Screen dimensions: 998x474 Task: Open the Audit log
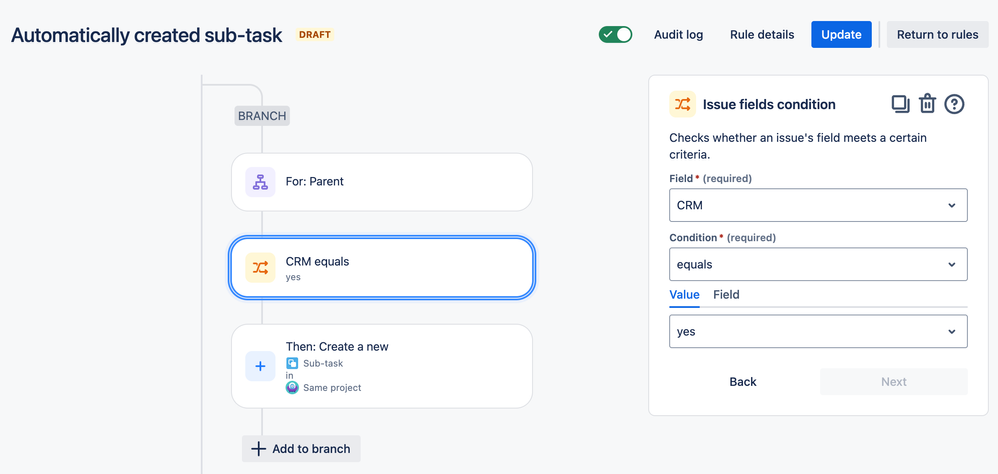(678, 34)
